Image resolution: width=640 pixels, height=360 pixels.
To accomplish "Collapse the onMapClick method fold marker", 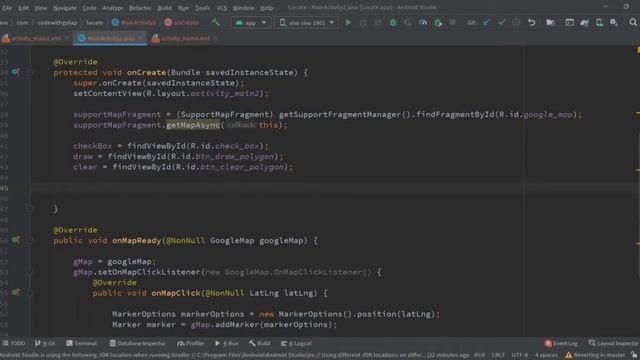I will [x=30, y=293].
